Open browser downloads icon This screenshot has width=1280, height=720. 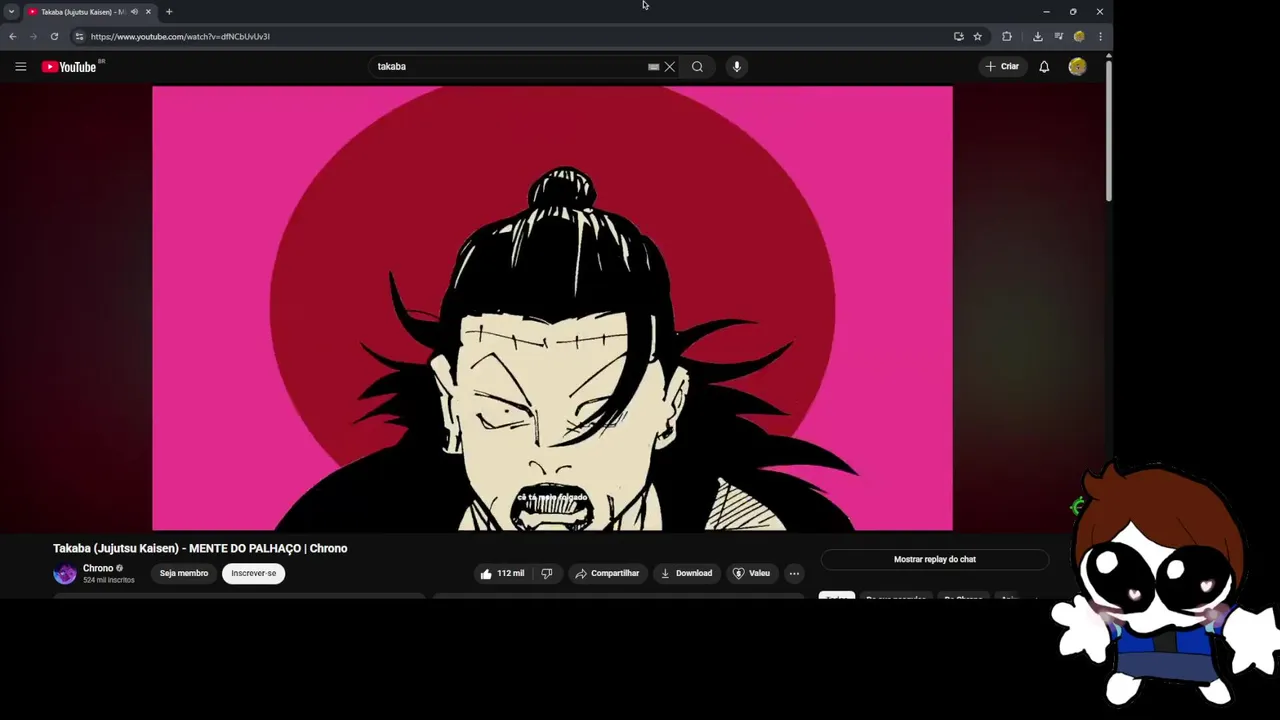(1037, 37)
